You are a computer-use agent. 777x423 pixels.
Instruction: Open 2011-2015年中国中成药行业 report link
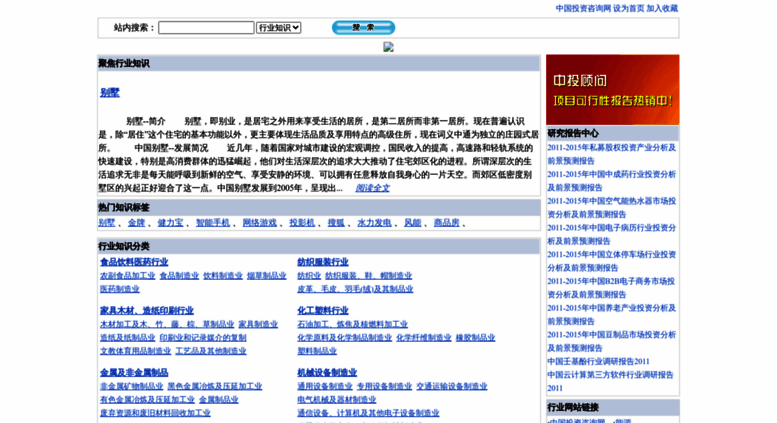[611, 181]
